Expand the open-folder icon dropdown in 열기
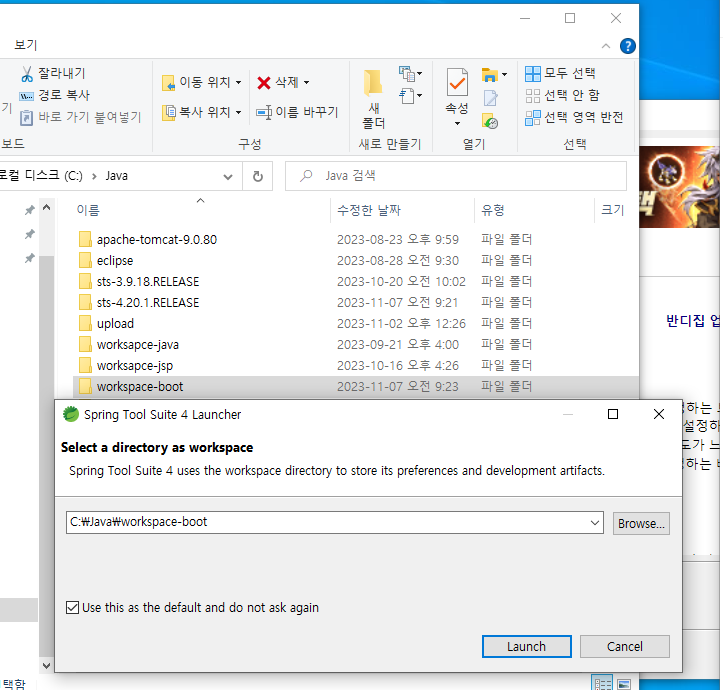This screenshot has height=690, width=723. pyautogui.click(x=504, y=75)
